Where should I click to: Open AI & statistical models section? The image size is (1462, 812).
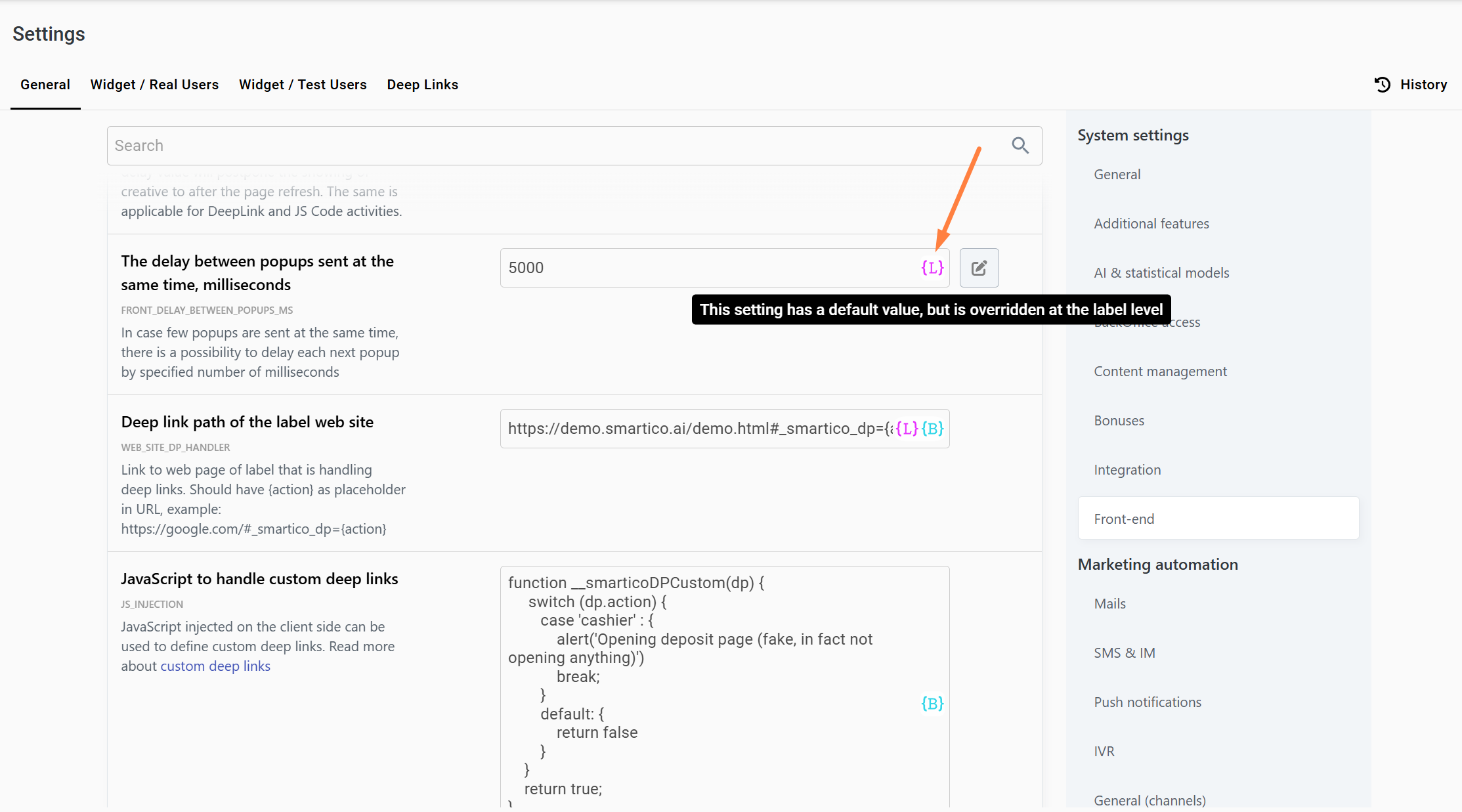(x=1161, y=273)
